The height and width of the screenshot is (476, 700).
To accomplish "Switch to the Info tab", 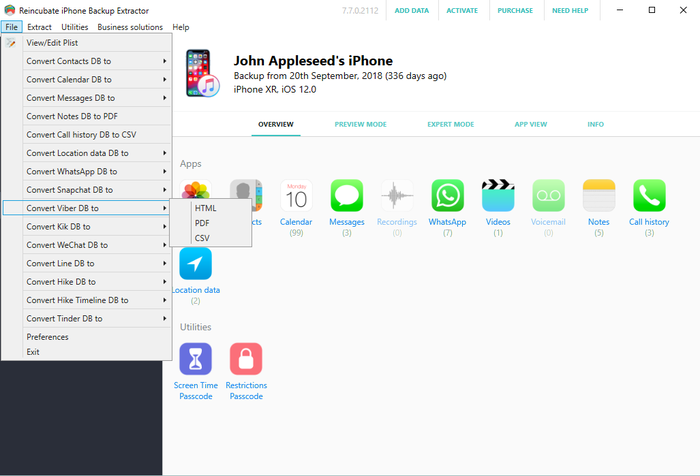I will point(596,125).
